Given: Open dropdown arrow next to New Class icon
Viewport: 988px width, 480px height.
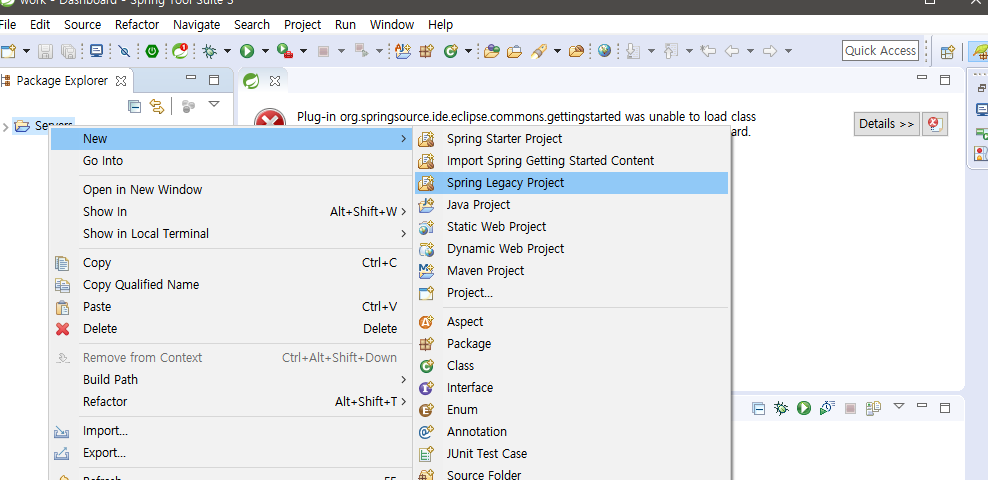Looking at the screenshot, I should tap(468, 51).
